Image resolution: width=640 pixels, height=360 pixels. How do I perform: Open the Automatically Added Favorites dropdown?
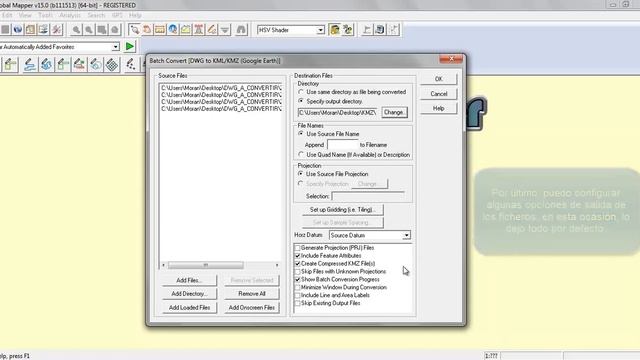click(116, 47)
